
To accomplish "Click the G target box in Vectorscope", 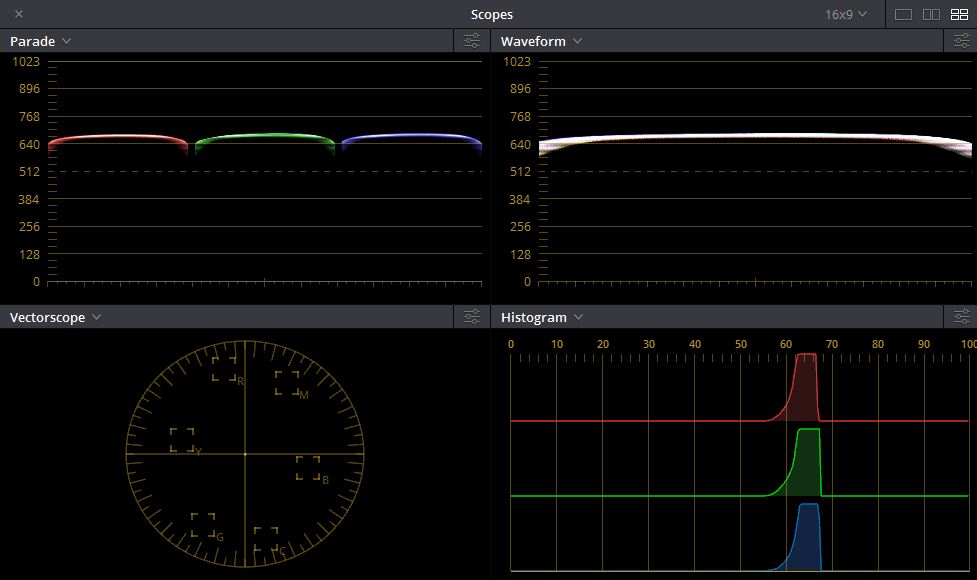I will coord(203,525).
